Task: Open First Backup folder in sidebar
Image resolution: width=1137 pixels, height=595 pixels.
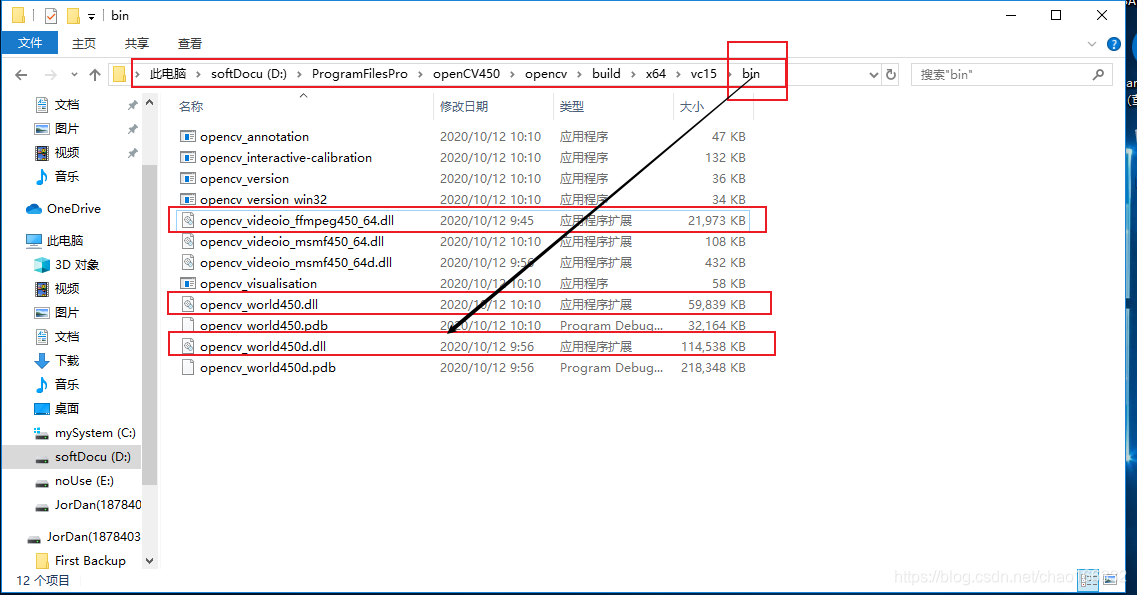Action: (90, 560)
